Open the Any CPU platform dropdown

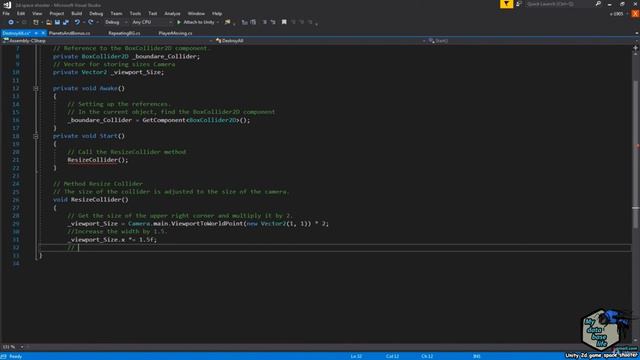[x=151, y=22]
